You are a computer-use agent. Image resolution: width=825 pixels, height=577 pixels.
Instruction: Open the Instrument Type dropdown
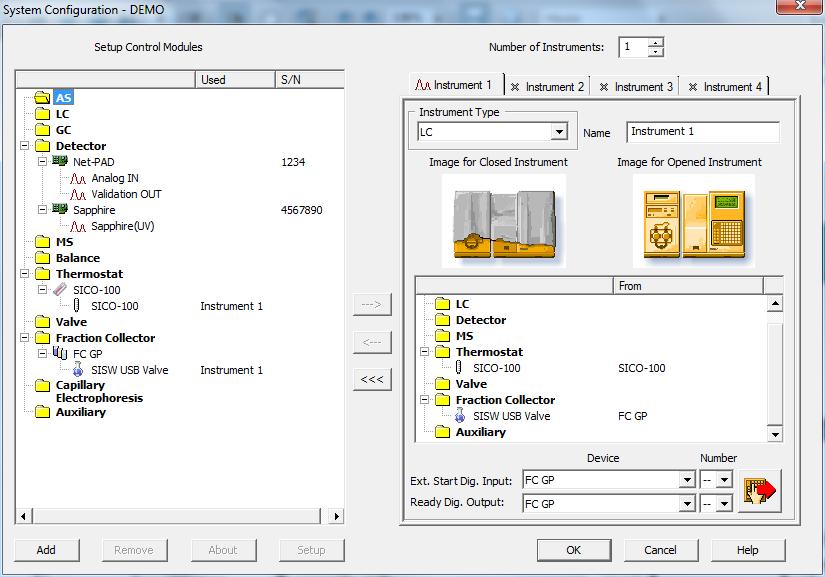point(559,131)
